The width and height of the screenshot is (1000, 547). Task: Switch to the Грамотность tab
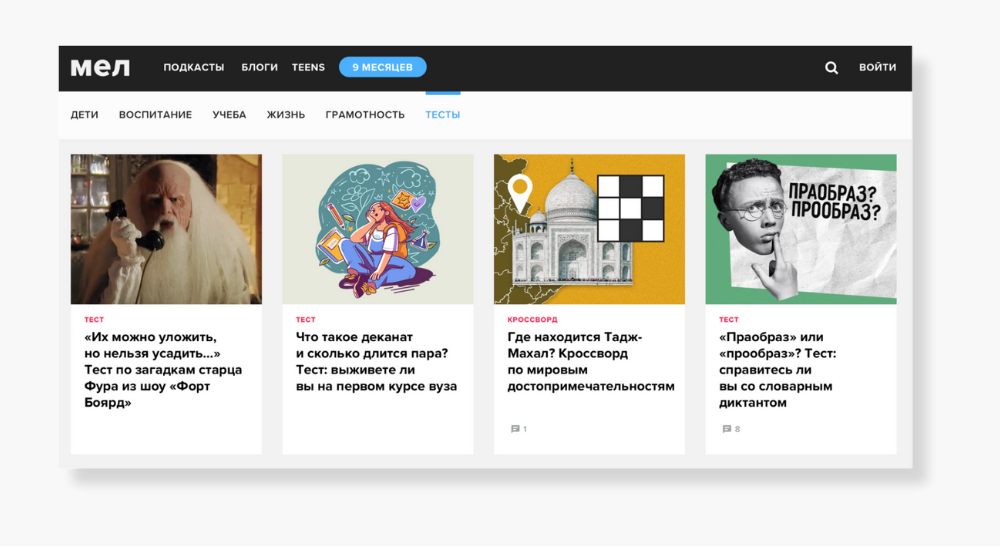[x=365, y=115]
